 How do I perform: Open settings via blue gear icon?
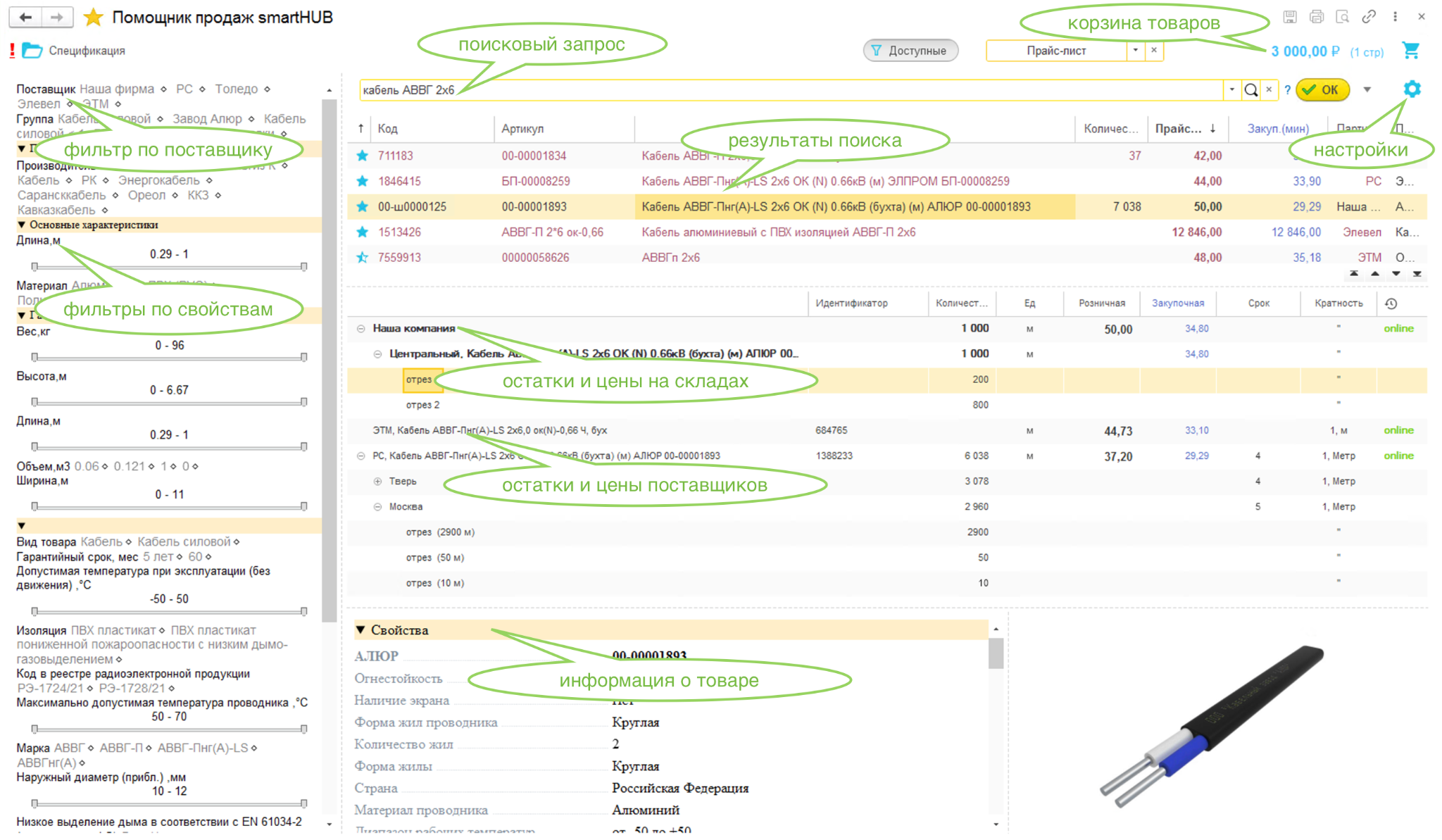[1412, 89]
